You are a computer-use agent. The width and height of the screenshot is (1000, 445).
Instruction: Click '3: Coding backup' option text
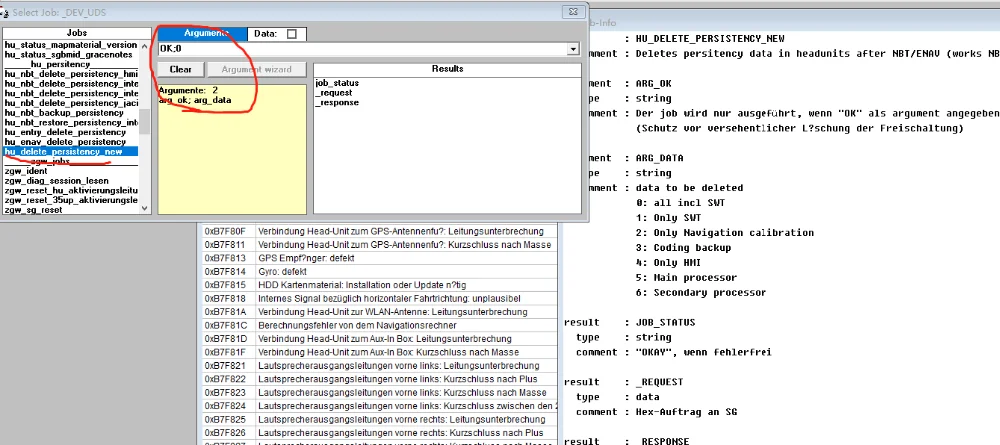coord(683,247)
